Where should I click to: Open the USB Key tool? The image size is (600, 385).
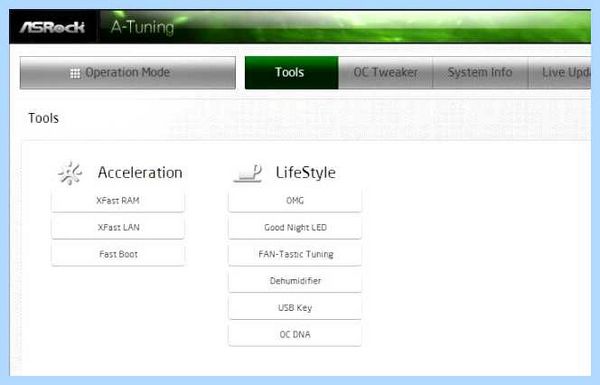[295, 308]
